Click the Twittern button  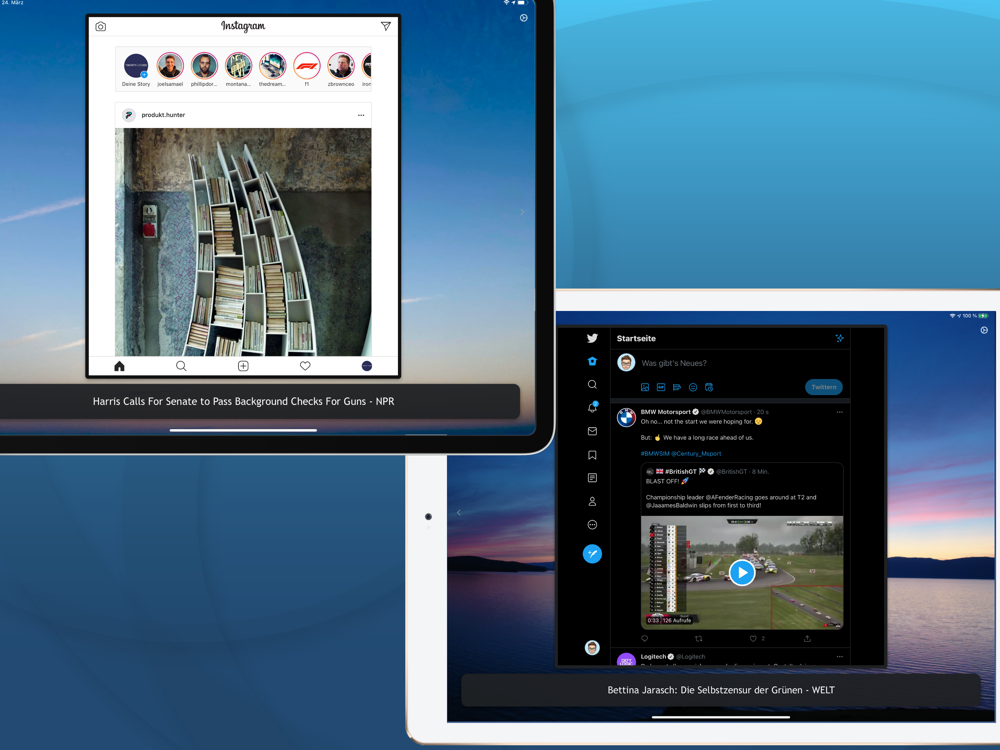(x=823, y=387)
